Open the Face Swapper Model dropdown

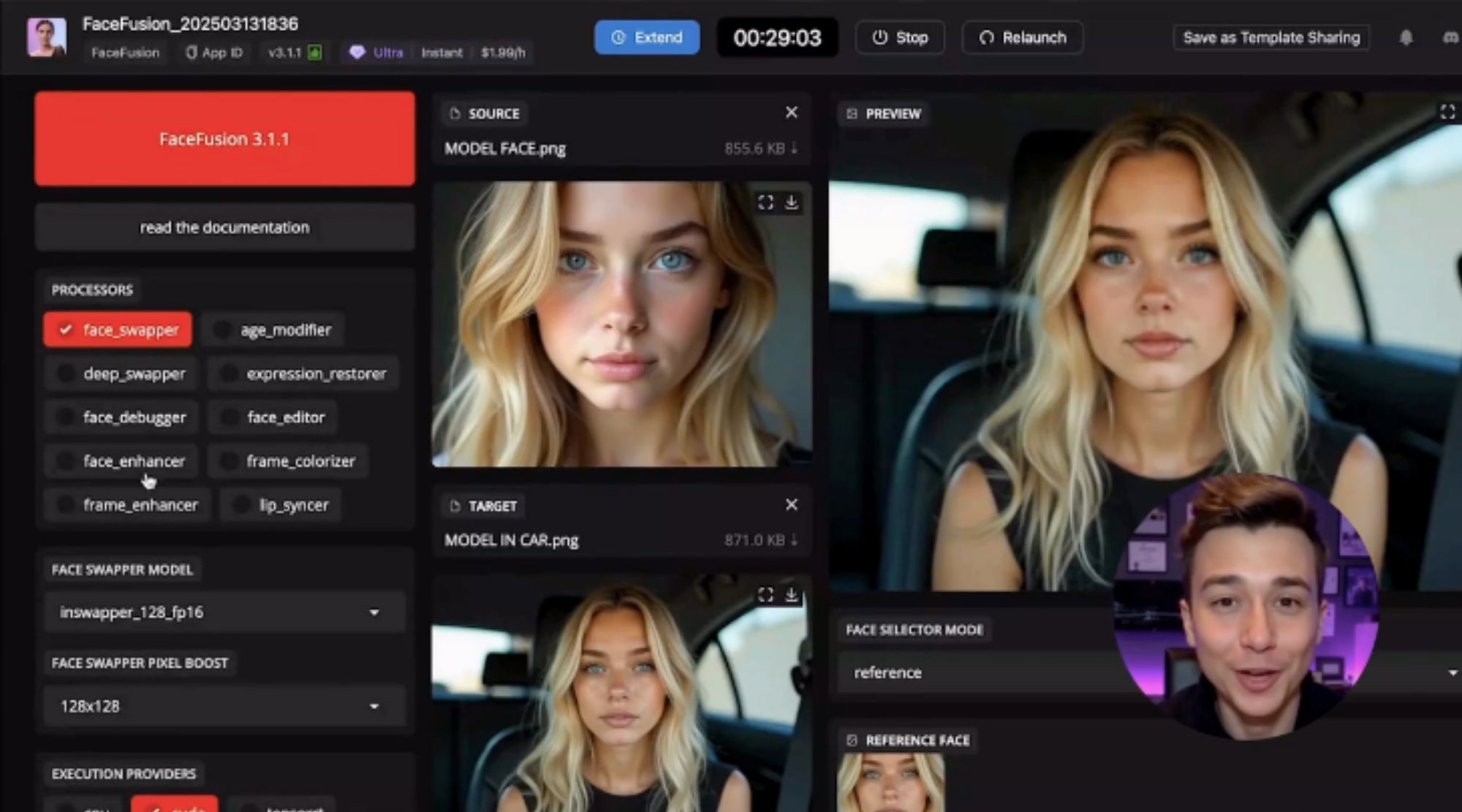coord(224,612)
